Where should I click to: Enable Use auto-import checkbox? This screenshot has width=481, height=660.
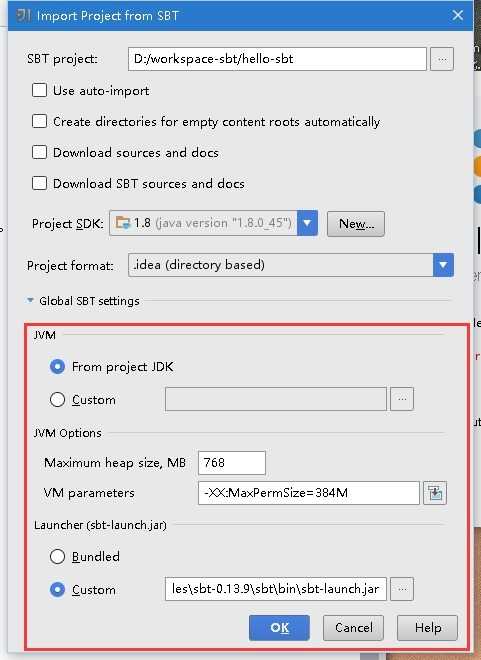point(40,90)
